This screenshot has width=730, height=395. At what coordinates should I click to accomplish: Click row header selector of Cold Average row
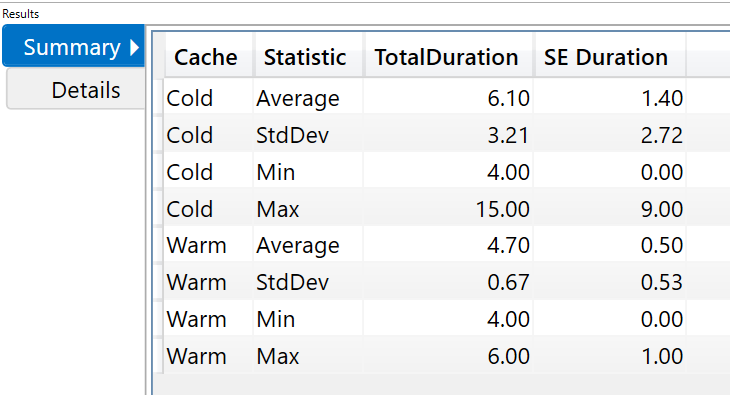click(x=159, y=98)
